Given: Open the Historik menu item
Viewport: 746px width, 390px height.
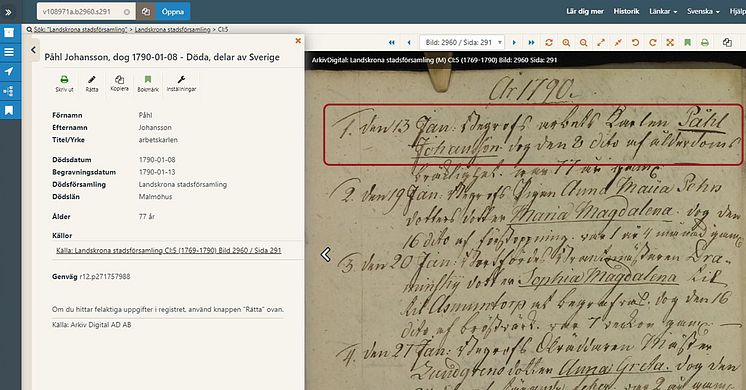Looking at the screenshot, I should tap(626, 11).
